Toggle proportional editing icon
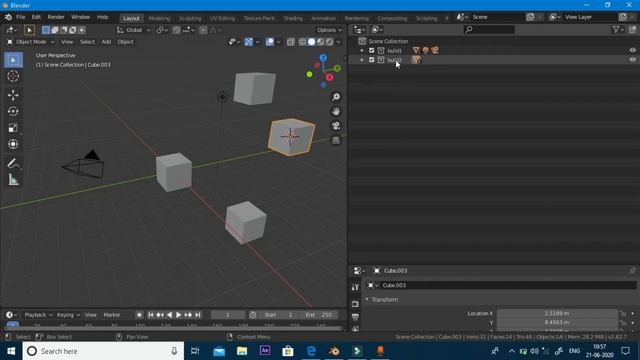 point(203,30)
